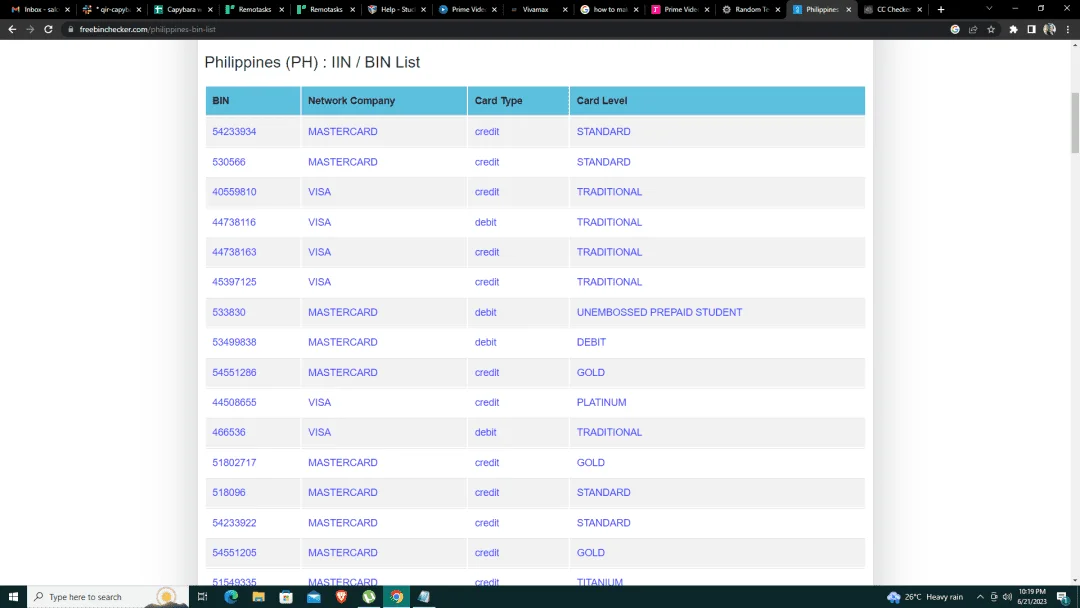Go back with browser back arrow

[x=12, y=30]
